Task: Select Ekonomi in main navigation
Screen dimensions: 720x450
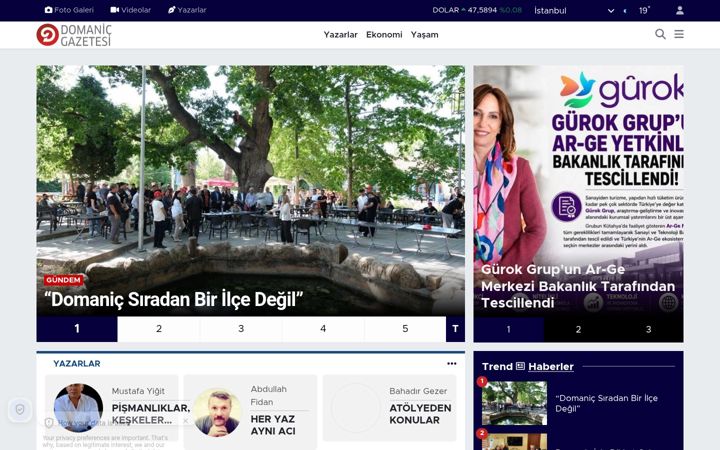Action: point(384,34)
